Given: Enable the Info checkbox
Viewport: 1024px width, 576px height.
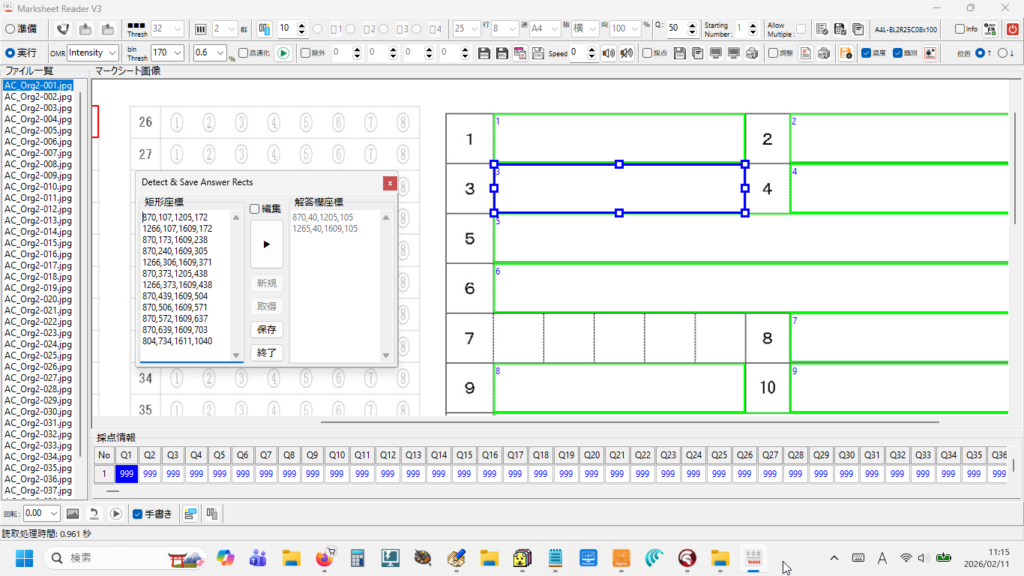Looking at the screenshot, I should coord(960,29).
